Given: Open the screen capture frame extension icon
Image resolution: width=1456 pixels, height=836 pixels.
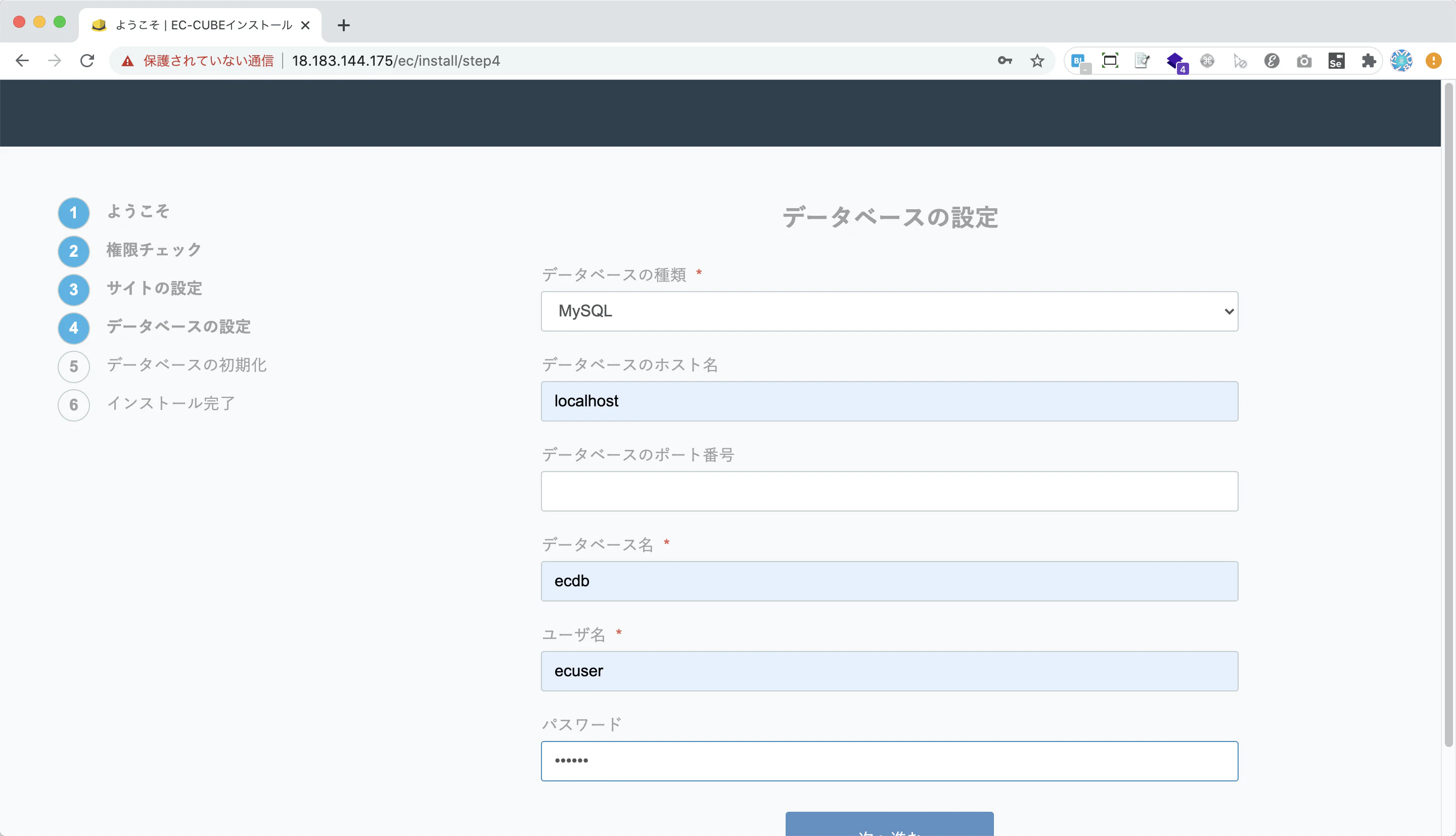Looking at the screenshot, I should (1110, 60).
